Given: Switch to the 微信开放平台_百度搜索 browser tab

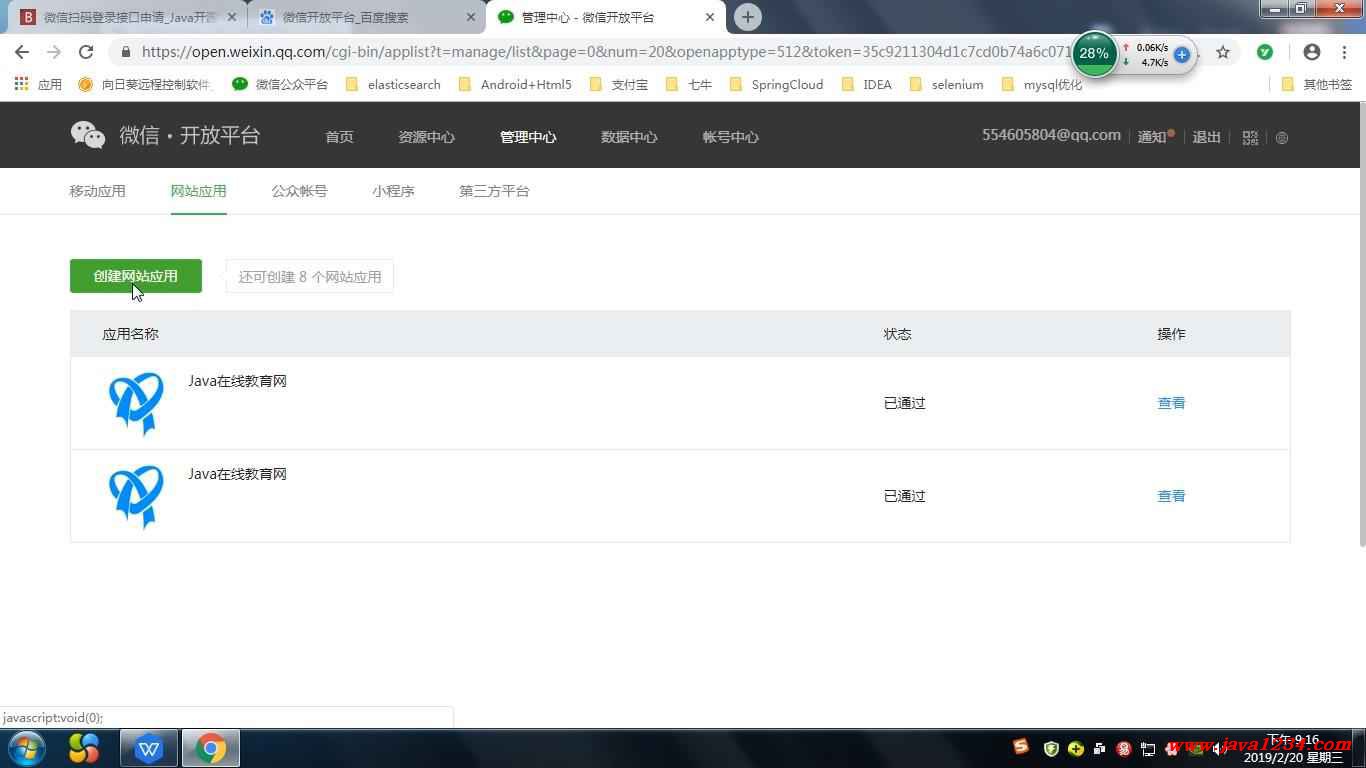Looking at the screenshot, I should [x=365, y=17].
